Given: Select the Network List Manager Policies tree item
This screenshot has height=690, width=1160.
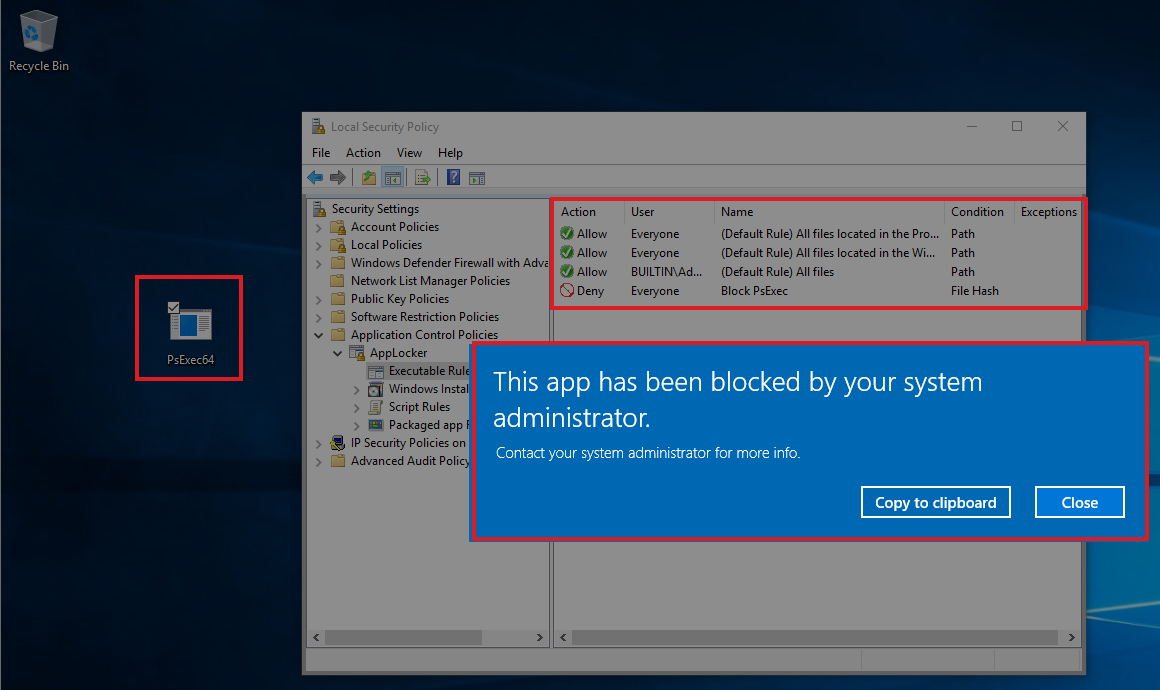Looking at the screenshot, I should coord(430,281).
